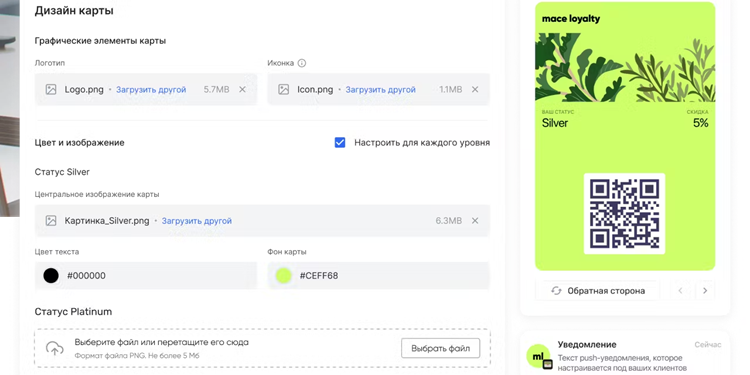Click the Уведомление notification title
750x375 pixels.
click(587, 344)
